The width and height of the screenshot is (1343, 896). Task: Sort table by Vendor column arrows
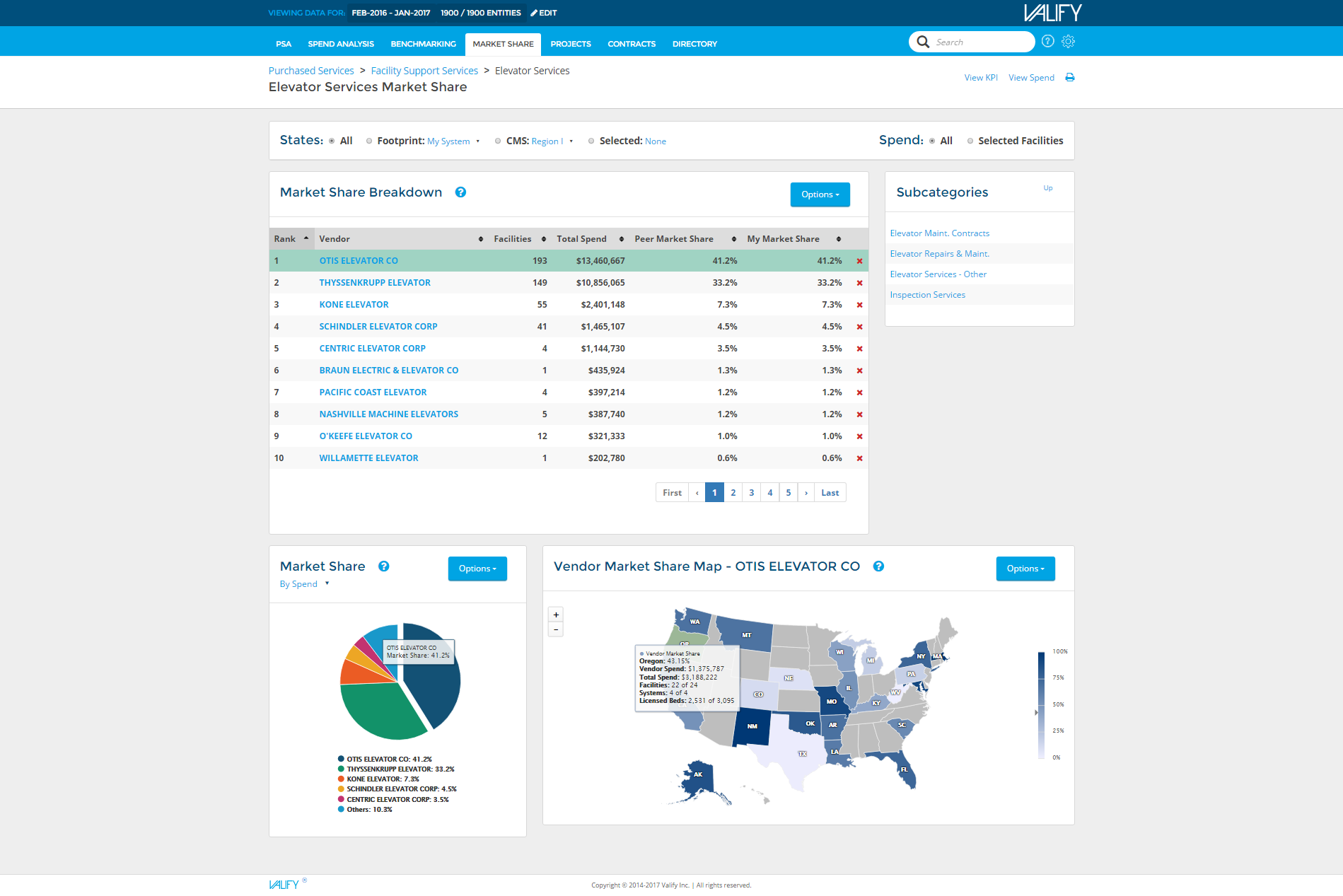pos(481,239)
